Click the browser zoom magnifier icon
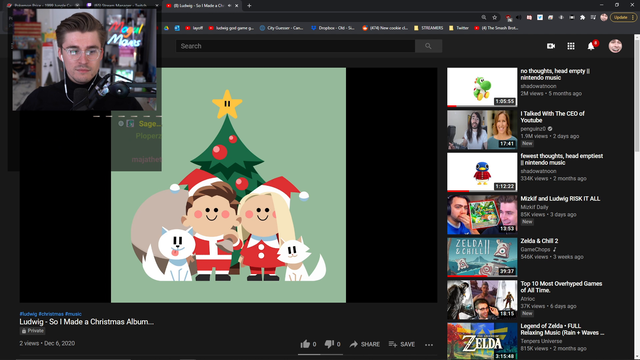Image resolution: width=640 pixels, height=360 pixels. 484,17
